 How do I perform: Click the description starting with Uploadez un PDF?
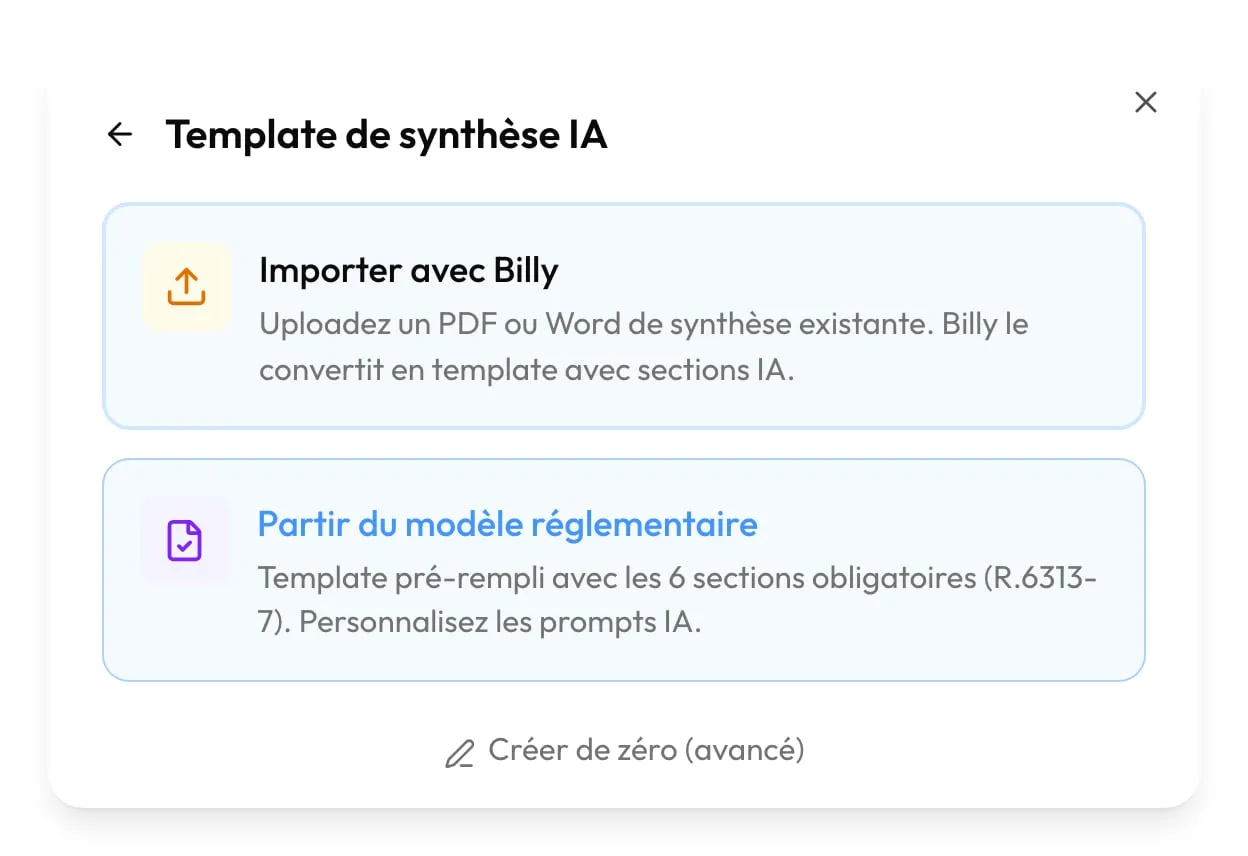point(644,347)
